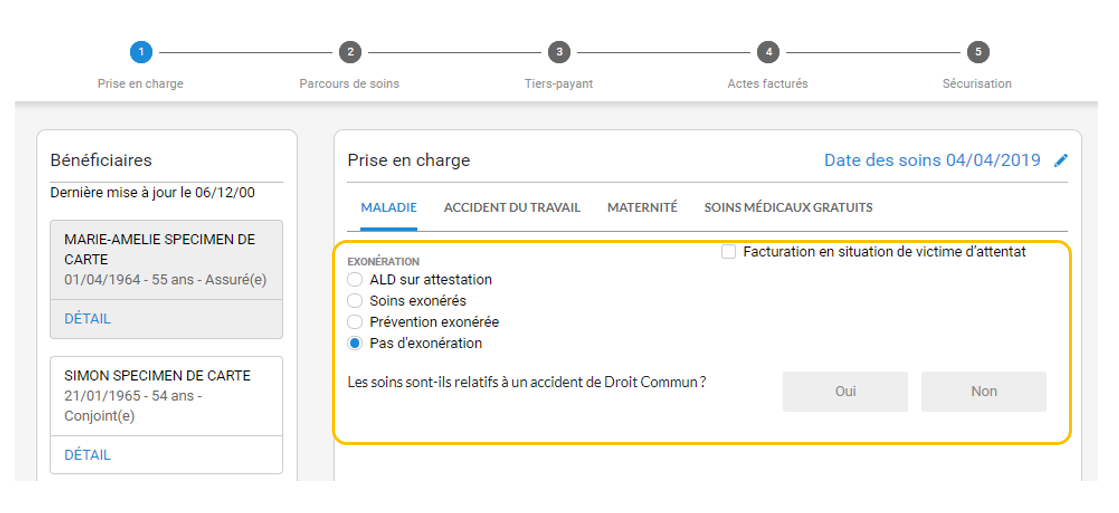Open Détail for Marie-Amelie Specimen
Image resolution: width=1119 pixels, height=513 pixels.
pyautogui.click(x=88, y=319)
